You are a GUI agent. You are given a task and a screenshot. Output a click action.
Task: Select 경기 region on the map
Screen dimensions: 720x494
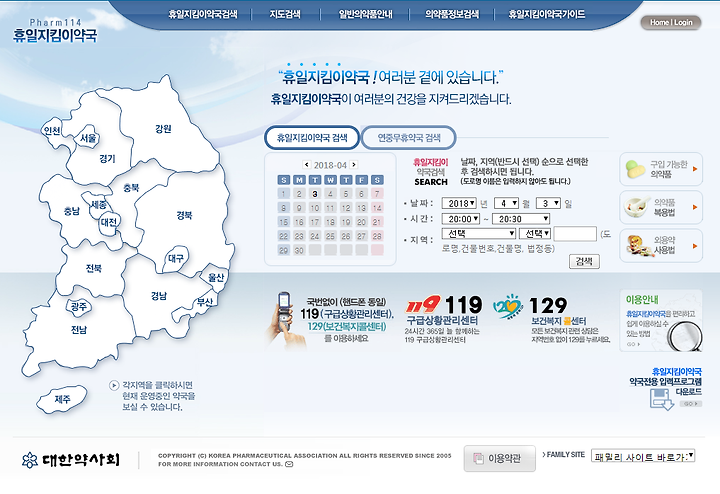click(x=107, y=158)
